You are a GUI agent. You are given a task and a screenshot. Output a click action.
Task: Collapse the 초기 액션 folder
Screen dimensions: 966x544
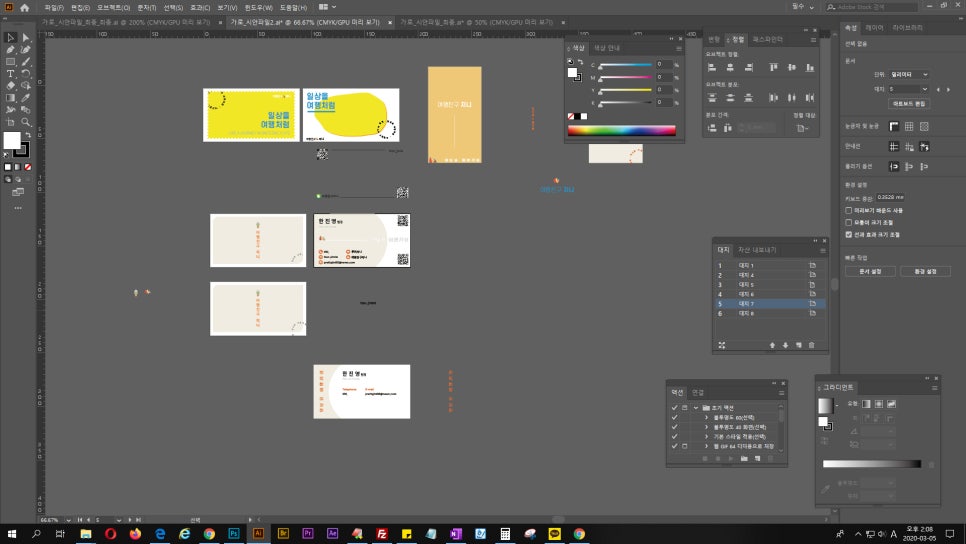tap(695, 408)
